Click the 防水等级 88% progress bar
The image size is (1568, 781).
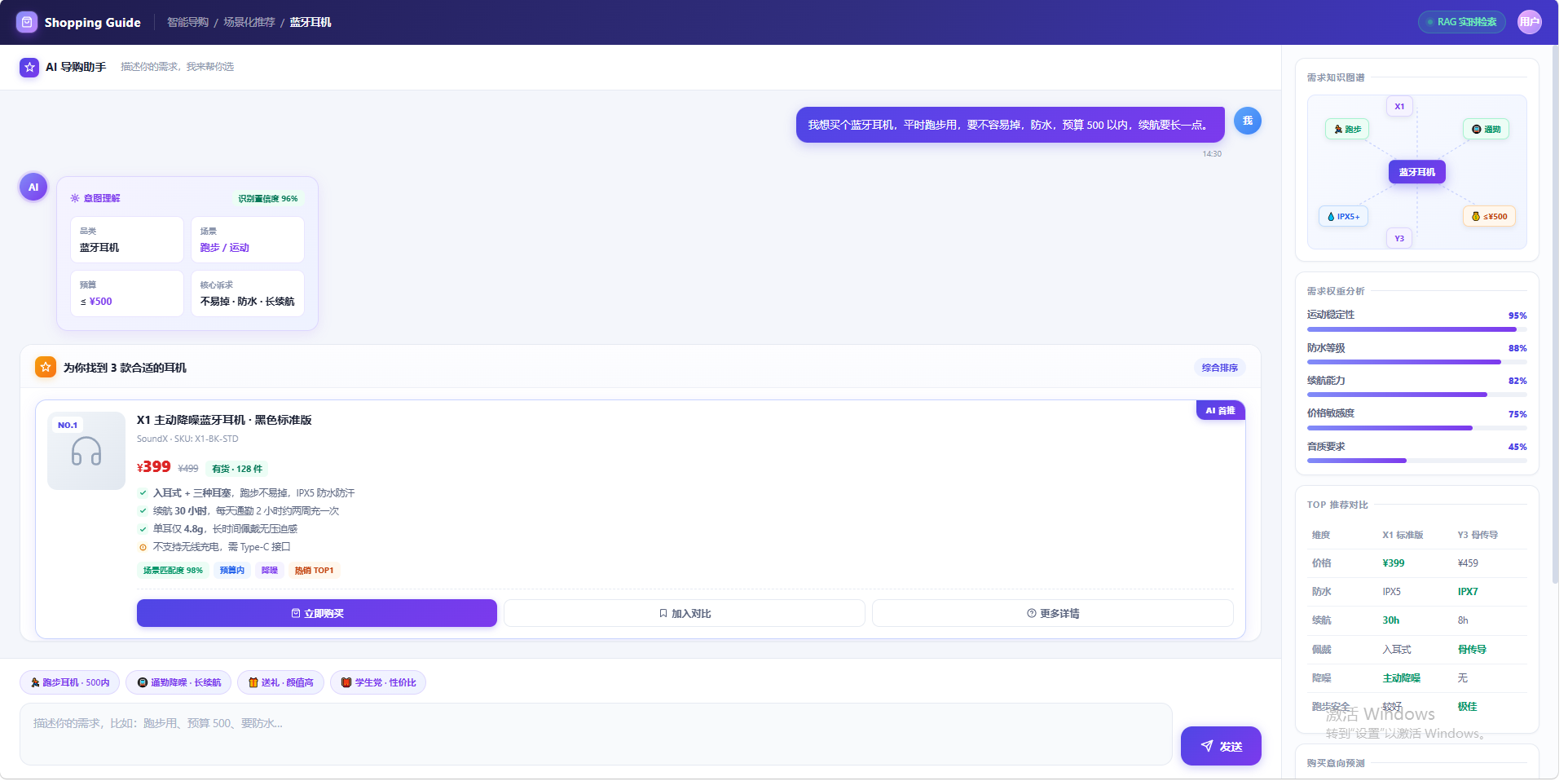1416,362
